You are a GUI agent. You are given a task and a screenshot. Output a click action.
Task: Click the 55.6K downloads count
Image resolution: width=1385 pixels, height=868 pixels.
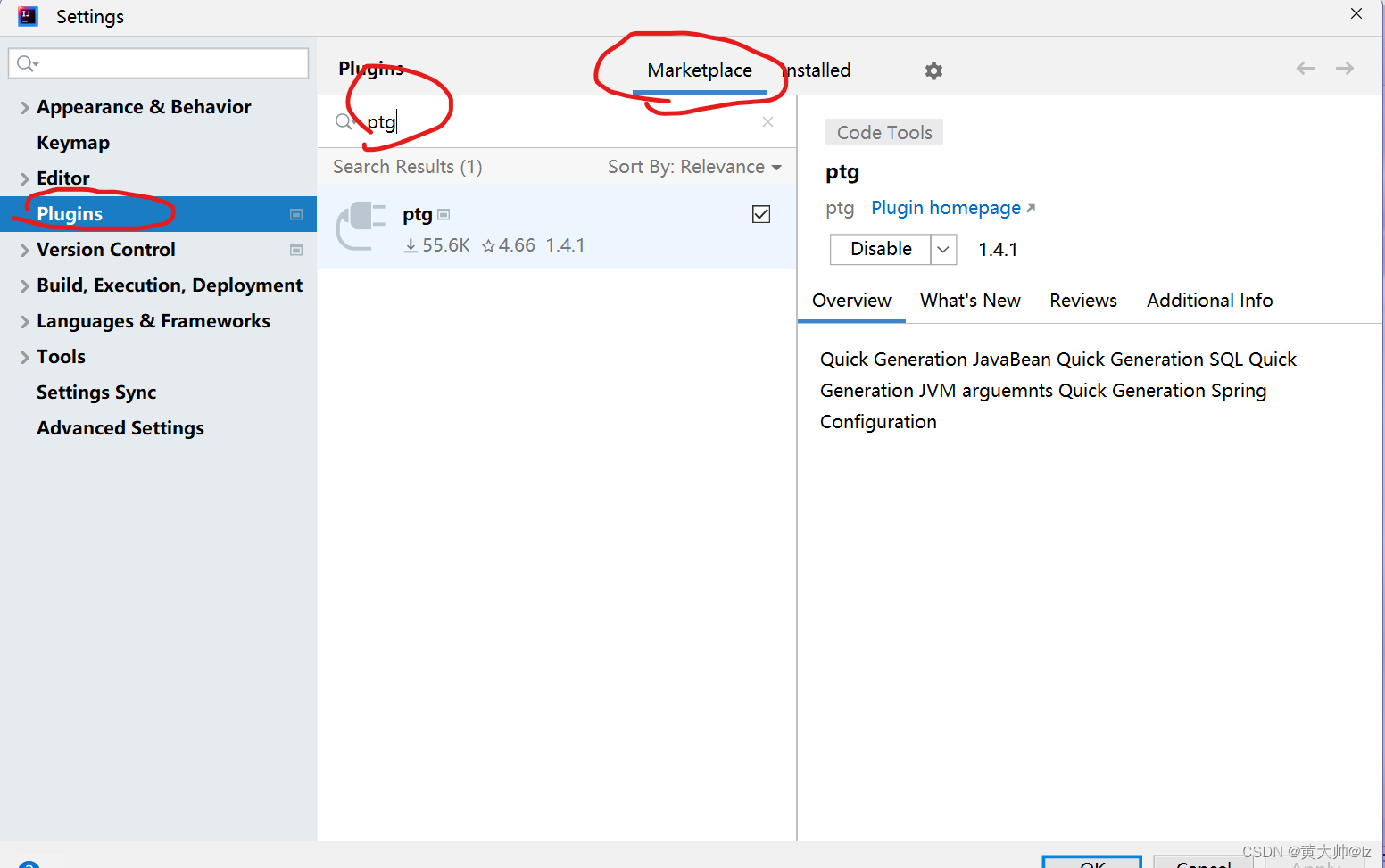pyautogui.click(x=436, y=245)
